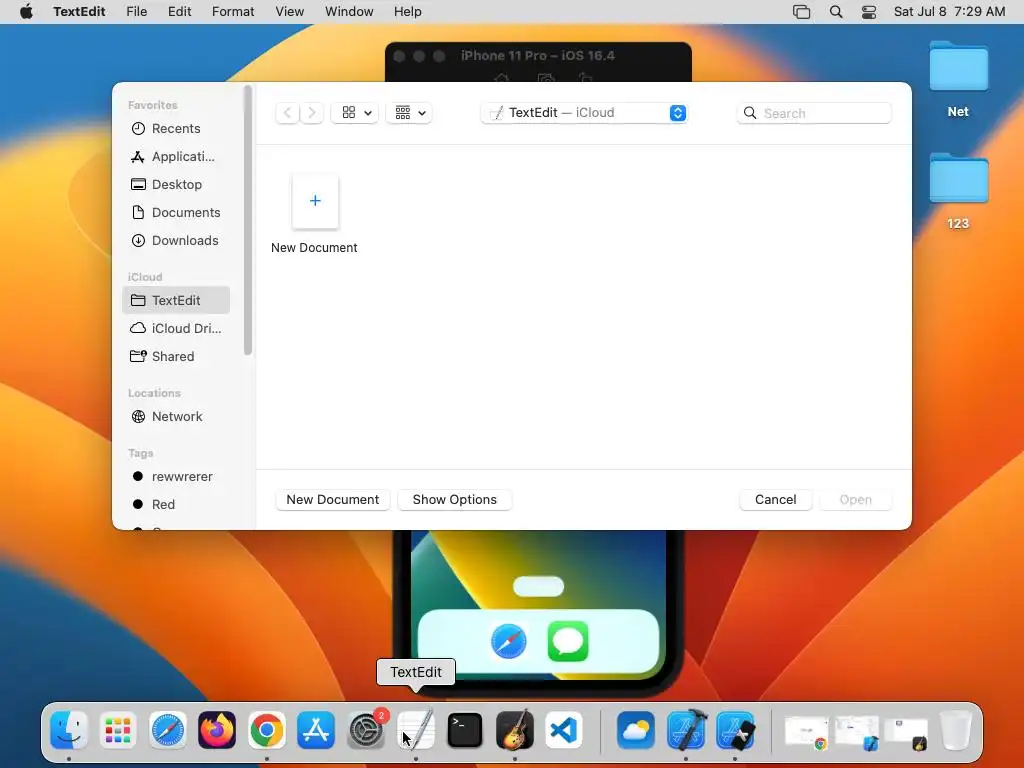Click the iPhone 11 Pro simulator title bar

tap(538, 56)
